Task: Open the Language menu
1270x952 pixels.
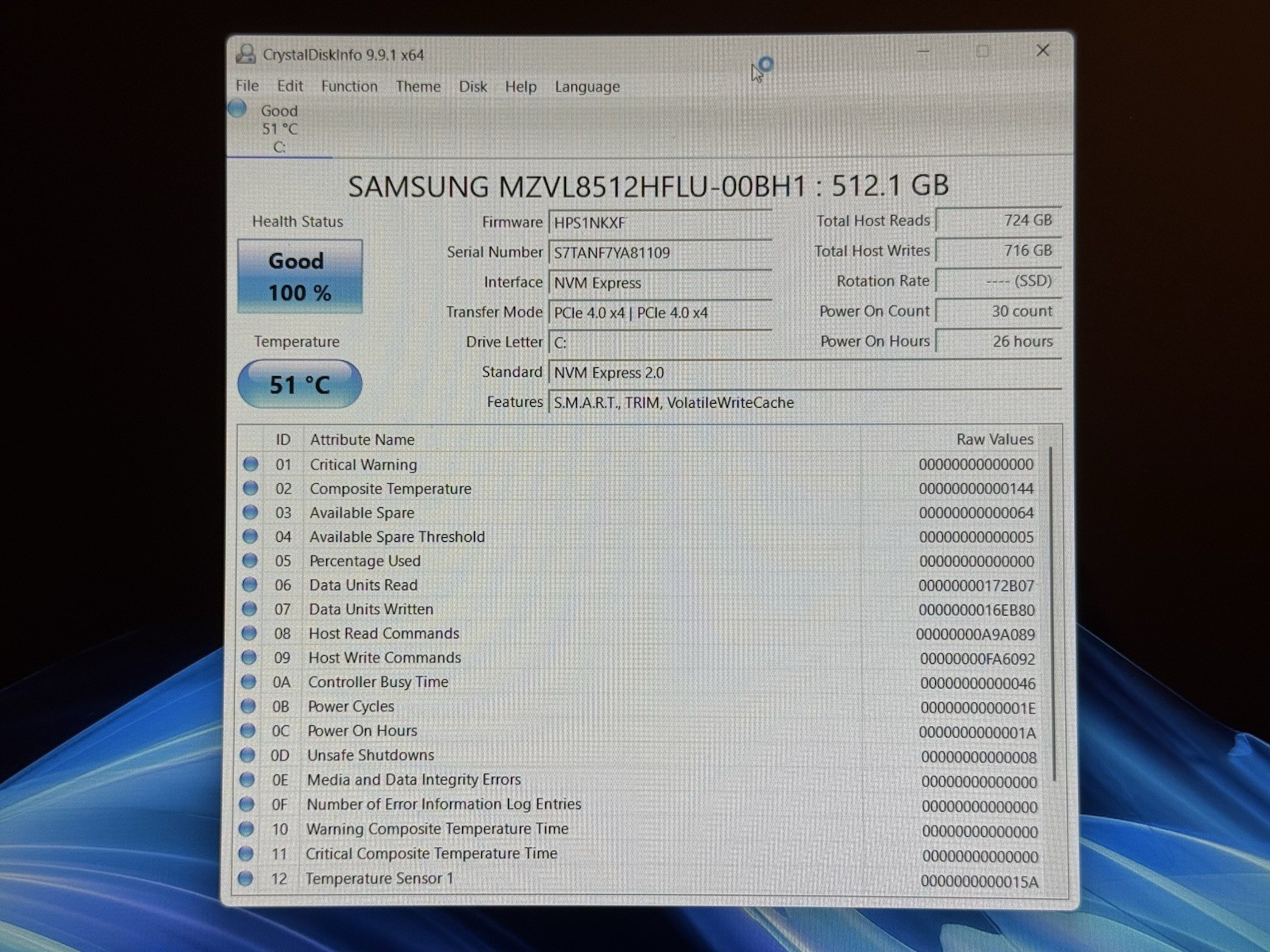Action: 587,86
